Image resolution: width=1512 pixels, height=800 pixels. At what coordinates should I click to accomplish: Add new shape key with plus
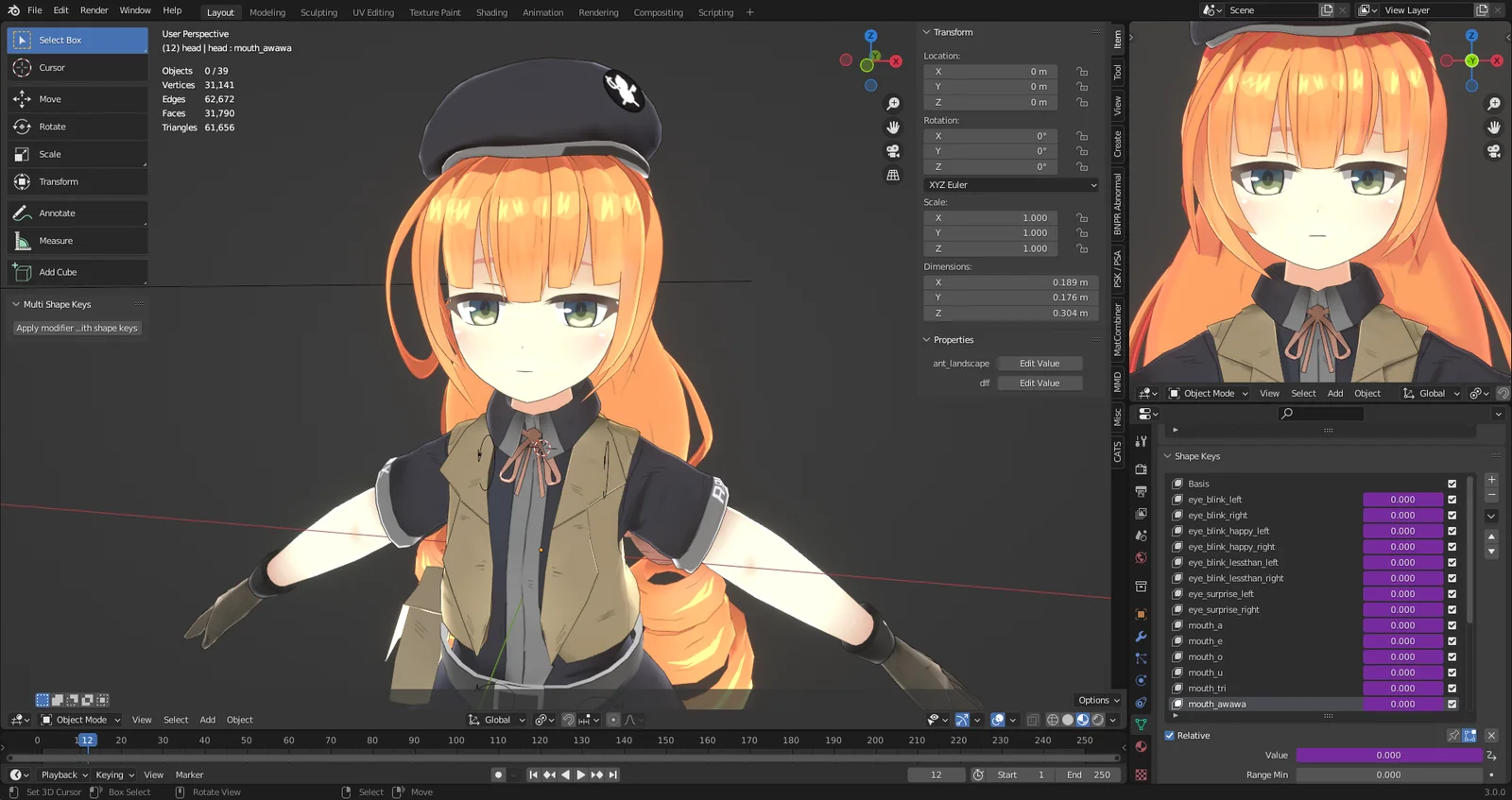tap(1491, 480)
